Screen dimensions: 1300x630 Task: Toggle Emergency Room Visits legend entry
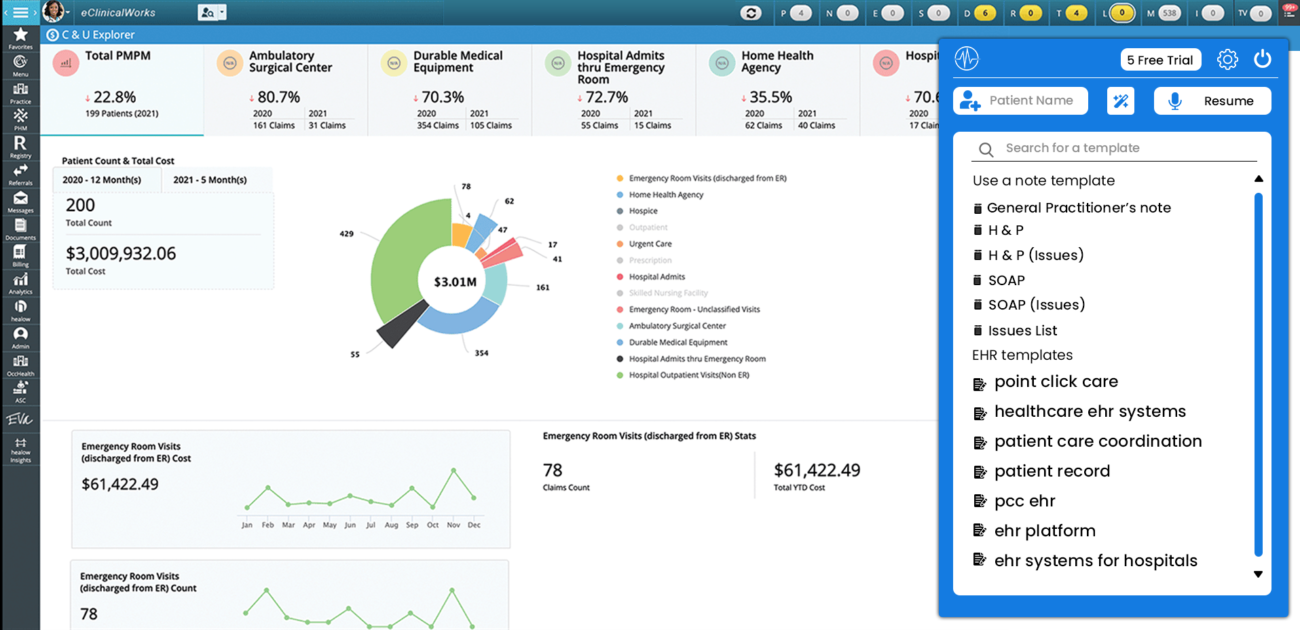pyautogui.click(x=702, y=178)
